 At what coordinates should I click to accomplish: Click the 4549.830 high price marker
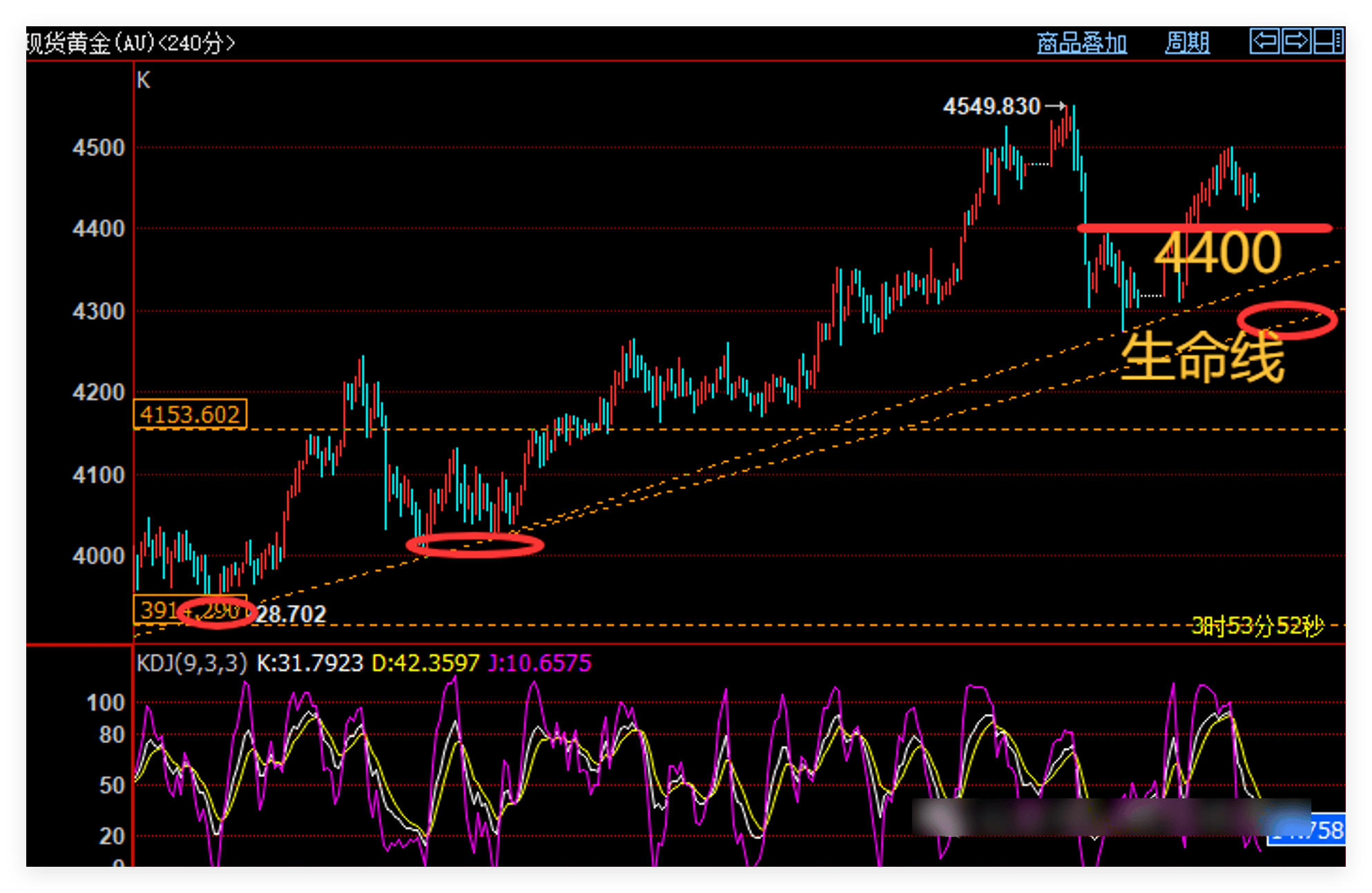(x=992, y=106)
